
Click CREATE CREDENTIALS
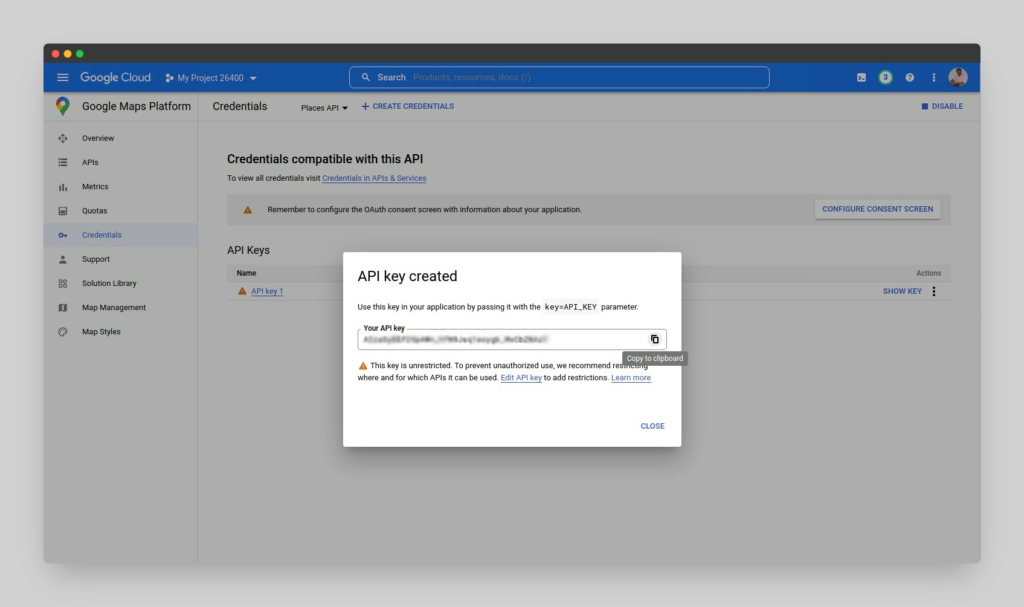click(x=408, y=106)
